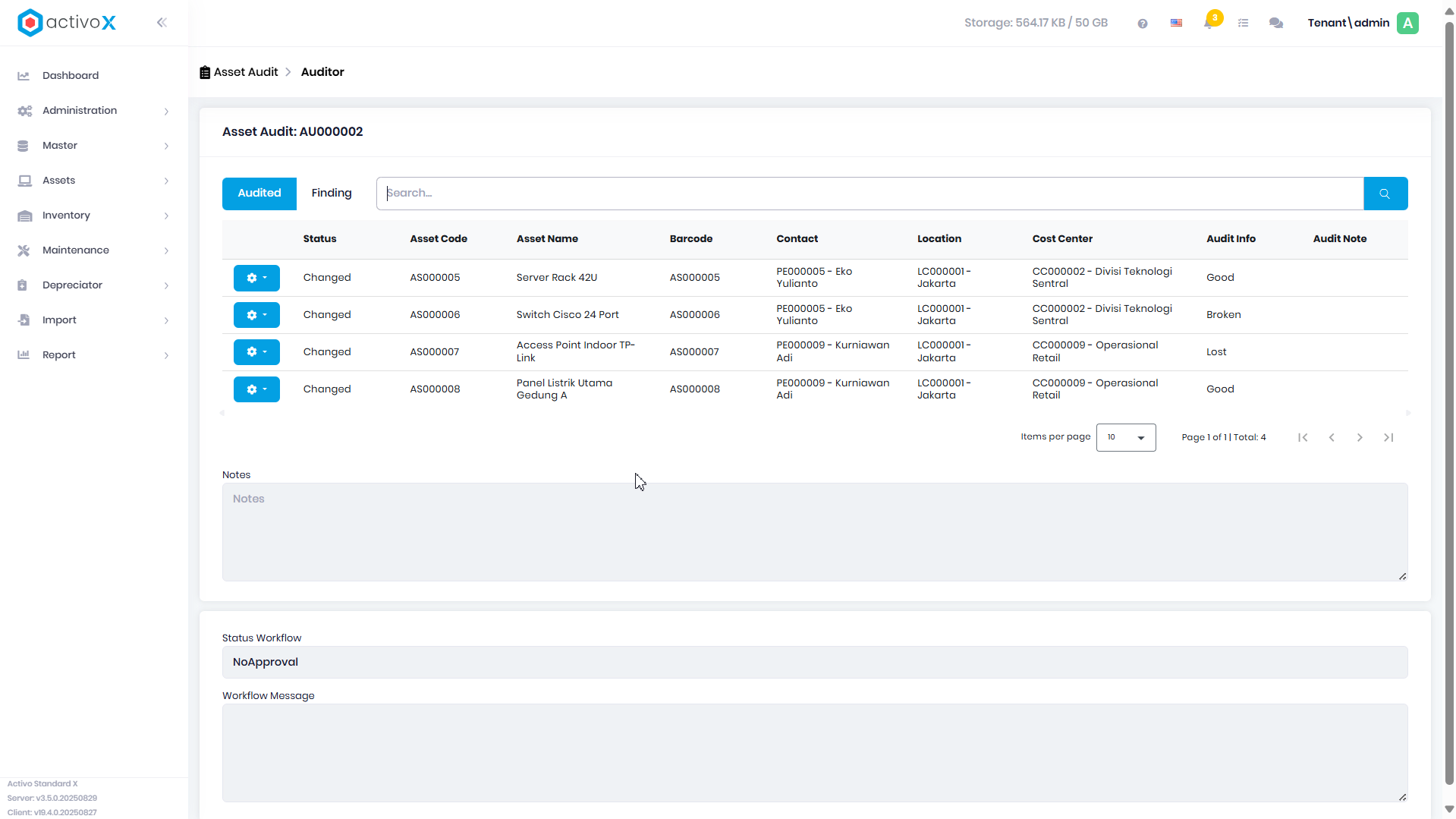Screen dimensions: 1456x819
Task: Expand the Assets menu chevron
Action: pos(166,181)
